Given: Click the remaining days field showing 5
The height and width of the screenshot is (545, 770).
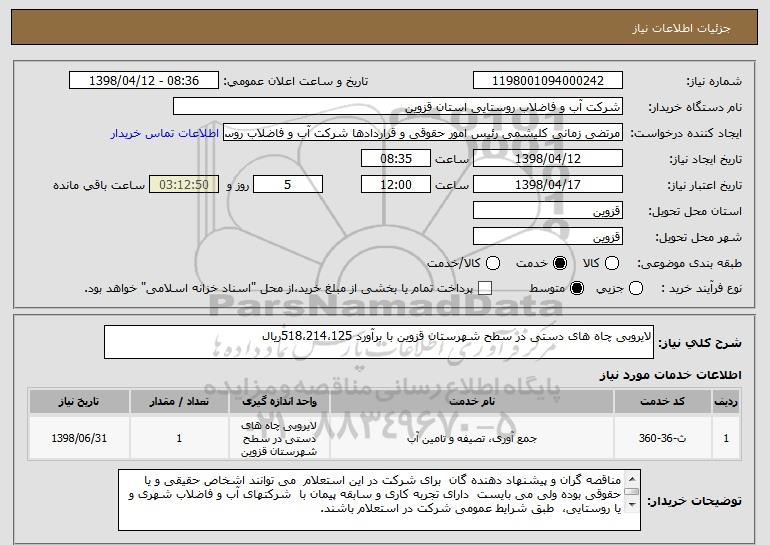Looking at the screenshot, I should (288, 185).
